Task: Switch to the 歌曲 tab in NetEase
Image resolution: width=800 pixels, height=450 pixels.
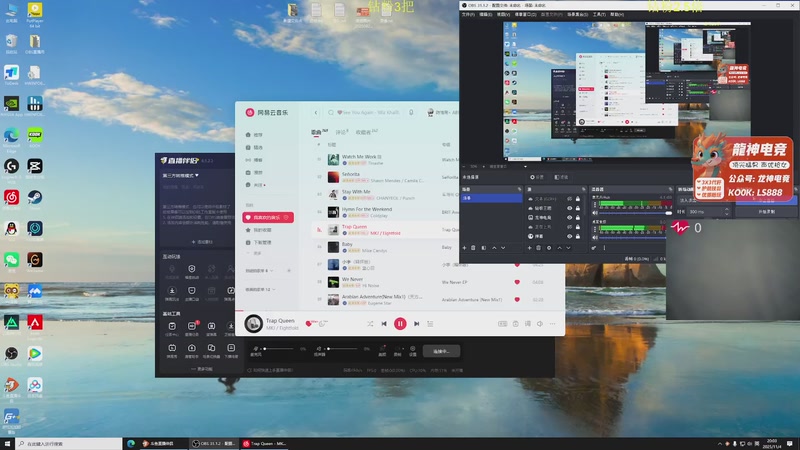Action: click(318, 132)
